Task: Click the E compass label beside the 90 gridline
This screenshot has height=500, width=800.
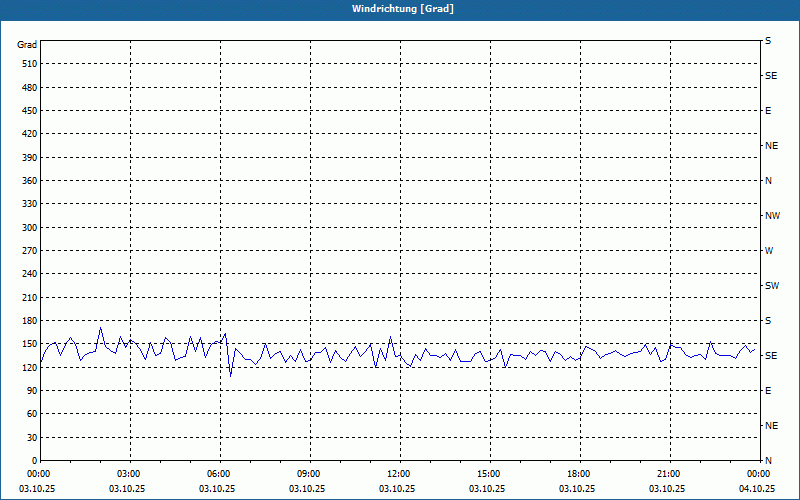Action: pos(768,391)
